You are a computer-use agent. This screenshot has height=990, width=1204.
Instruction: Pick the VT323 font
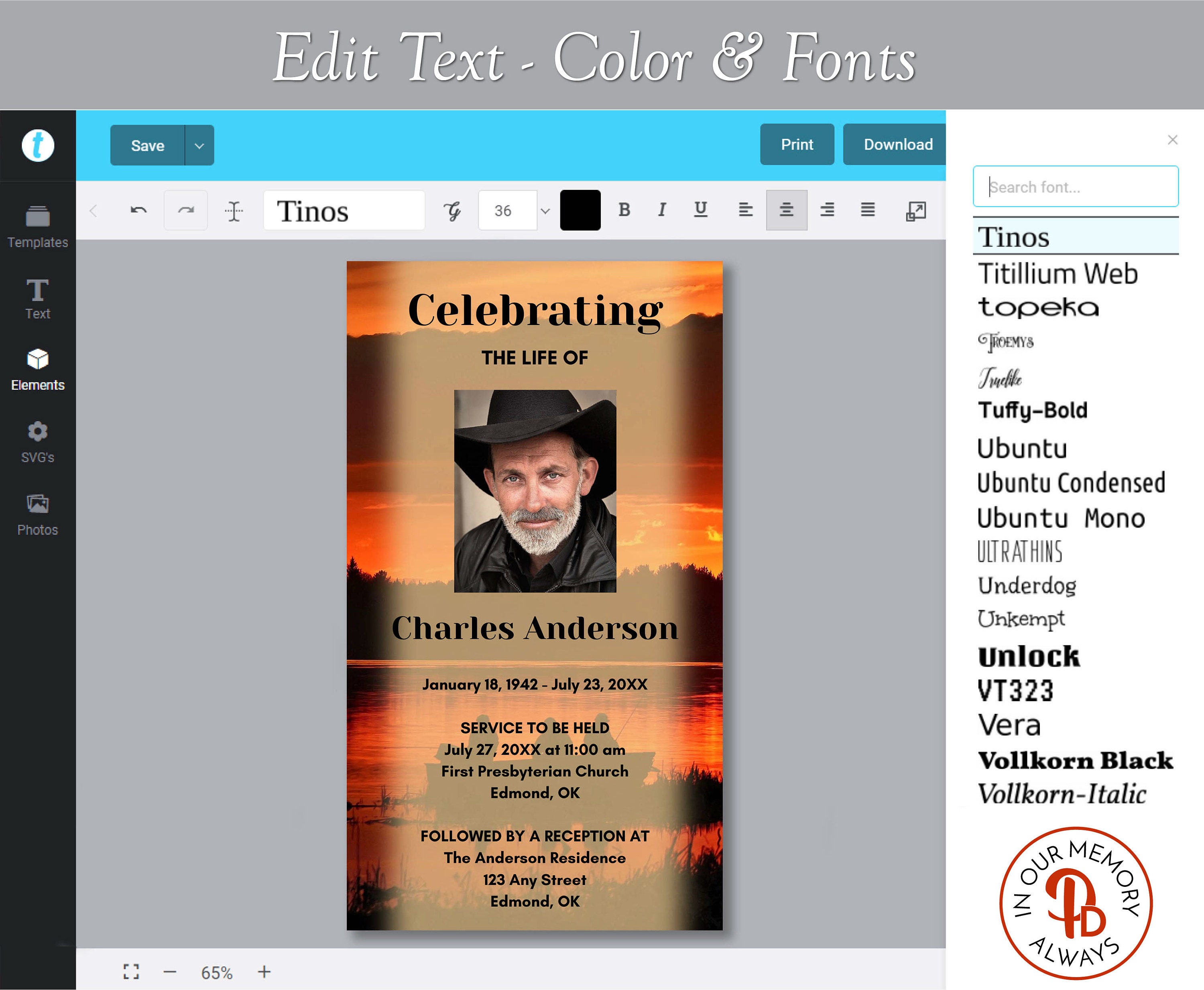pos(1015,691)
